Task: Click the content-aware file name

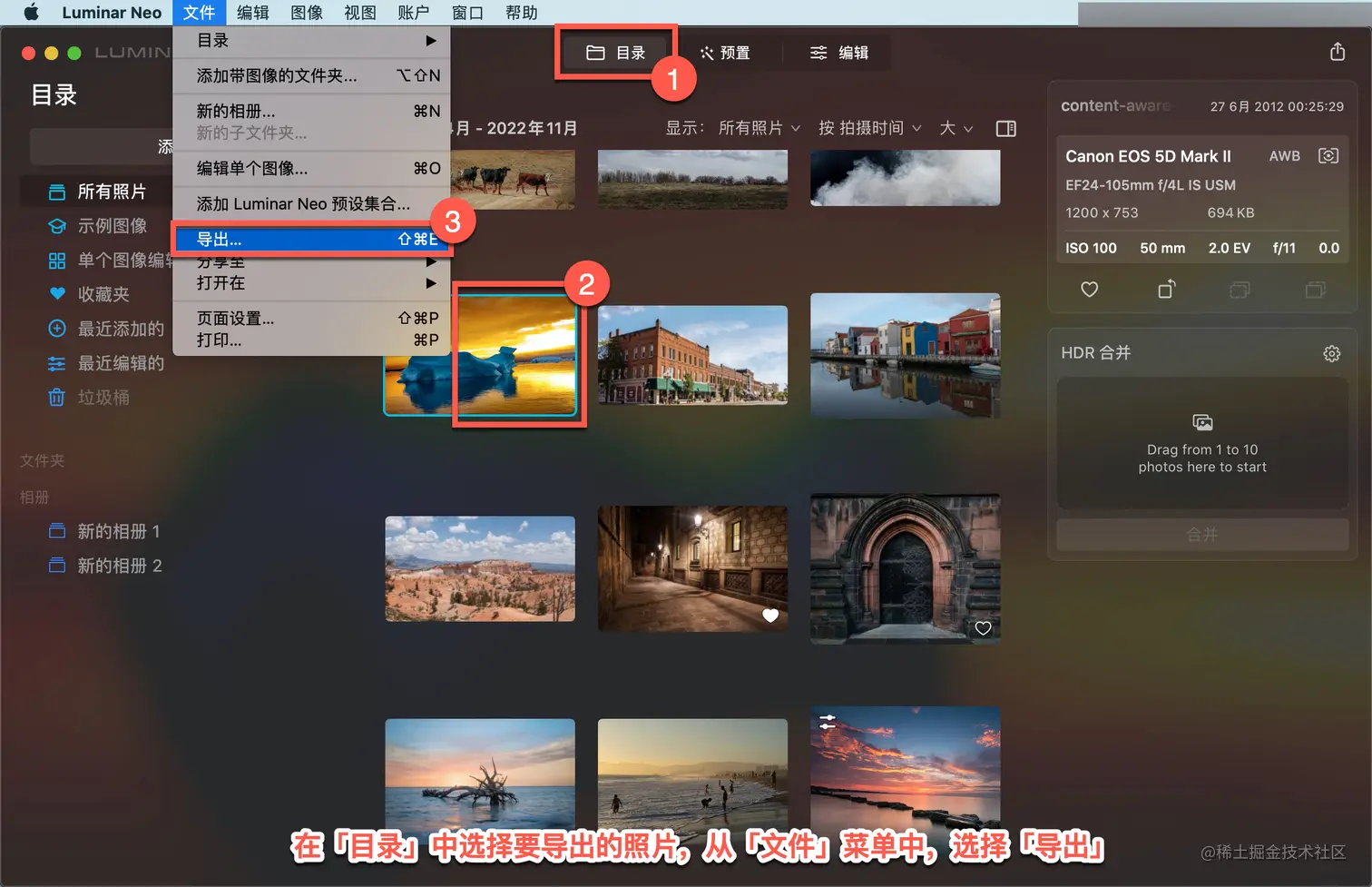Action: pos(1115,105)
